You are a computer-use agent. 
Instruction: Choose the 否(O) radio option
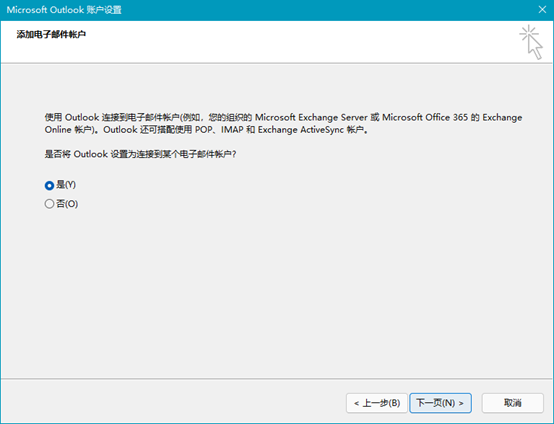[x=49, y=204]
